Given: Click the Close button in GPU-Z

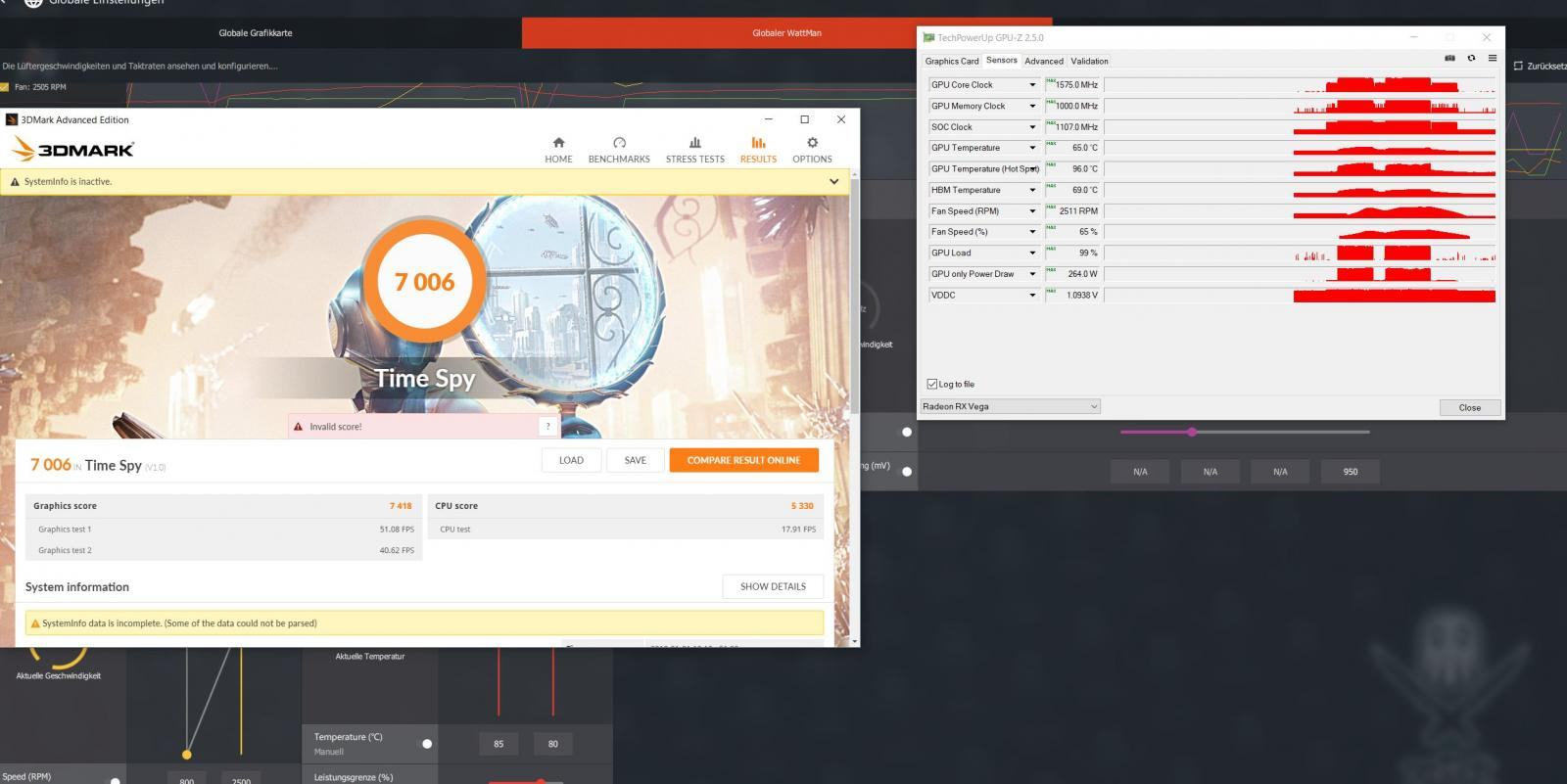Looking at the screenshot, I should coord(1470,407).
